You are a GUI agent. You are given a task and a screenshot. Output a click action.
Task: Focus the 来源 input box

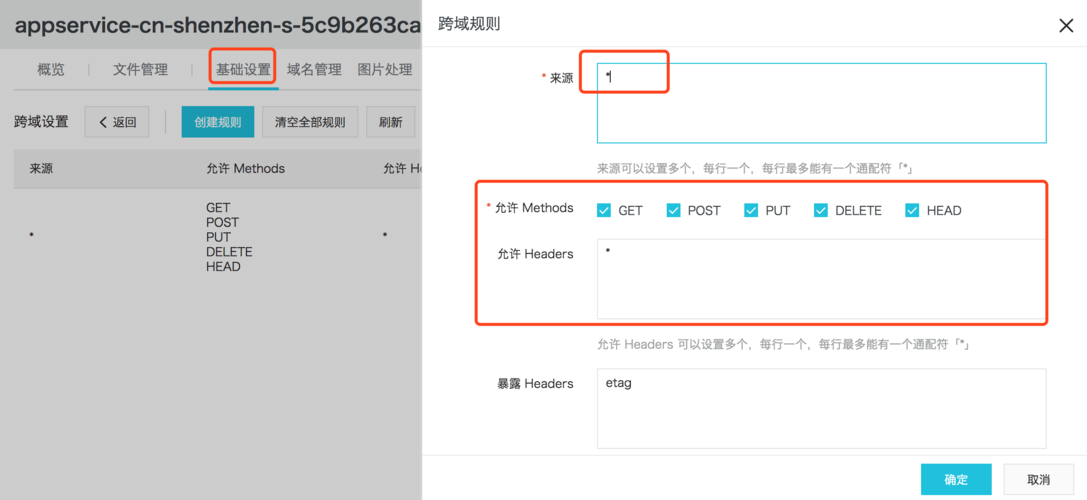tap(821, 103)
